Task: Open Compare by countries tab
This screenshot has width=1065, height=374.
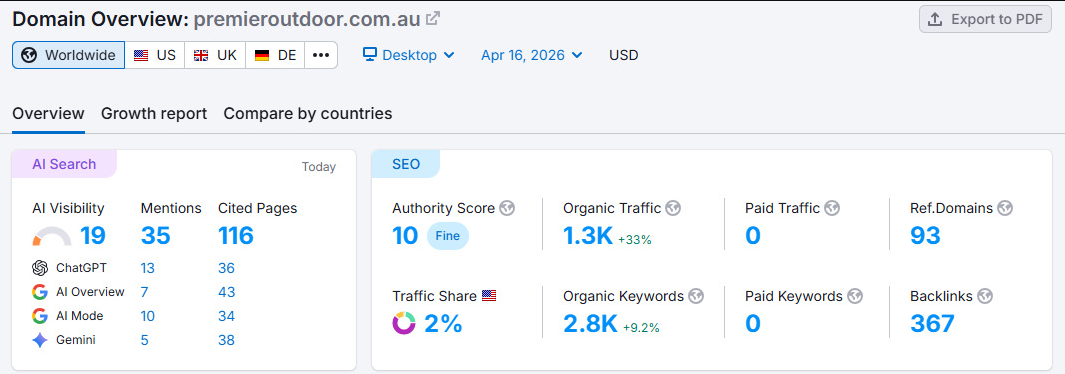Action: [308, 113]
